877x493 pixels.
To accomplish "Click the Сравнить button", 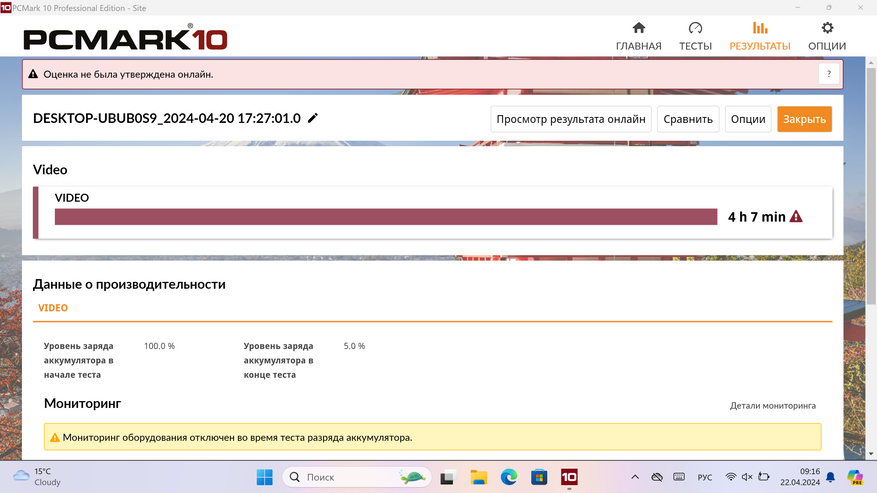I will click(687, 119).
